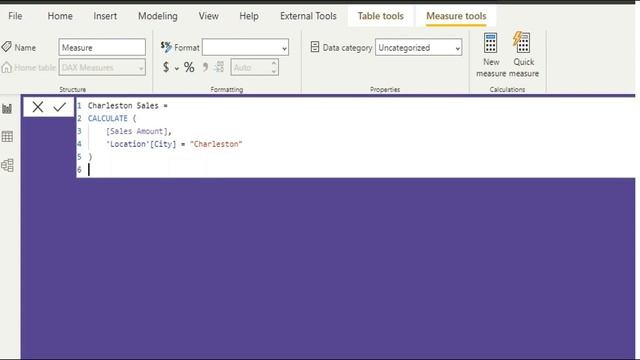Switch to External Tools tab

[308, 16]
